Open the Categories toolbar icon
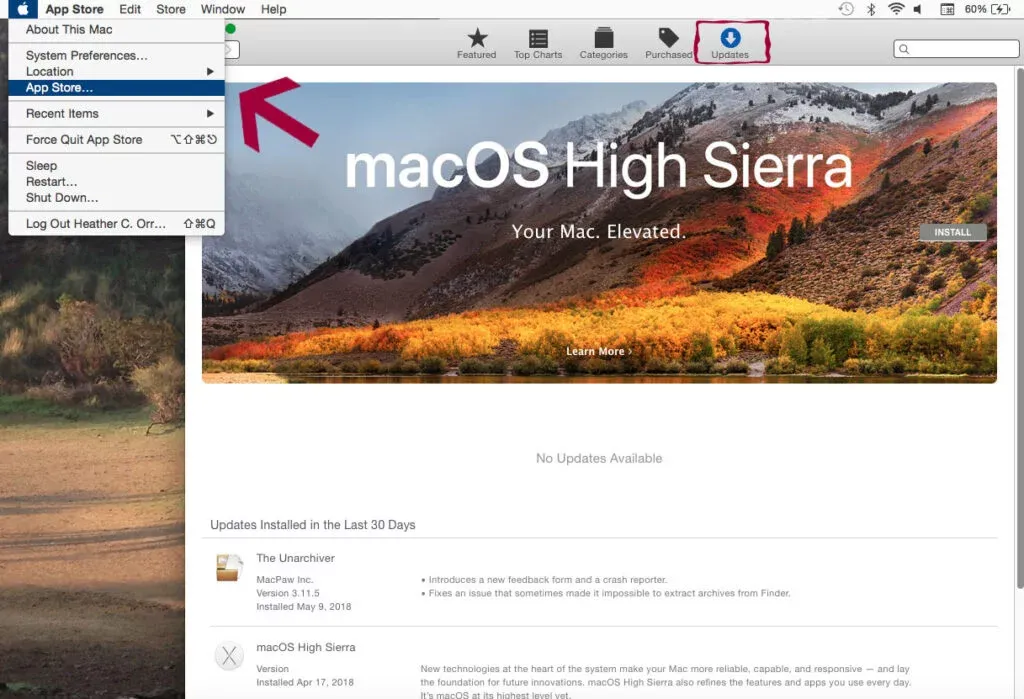The width and height of the screenshot is (1024, 699). (x=603, y=44)
